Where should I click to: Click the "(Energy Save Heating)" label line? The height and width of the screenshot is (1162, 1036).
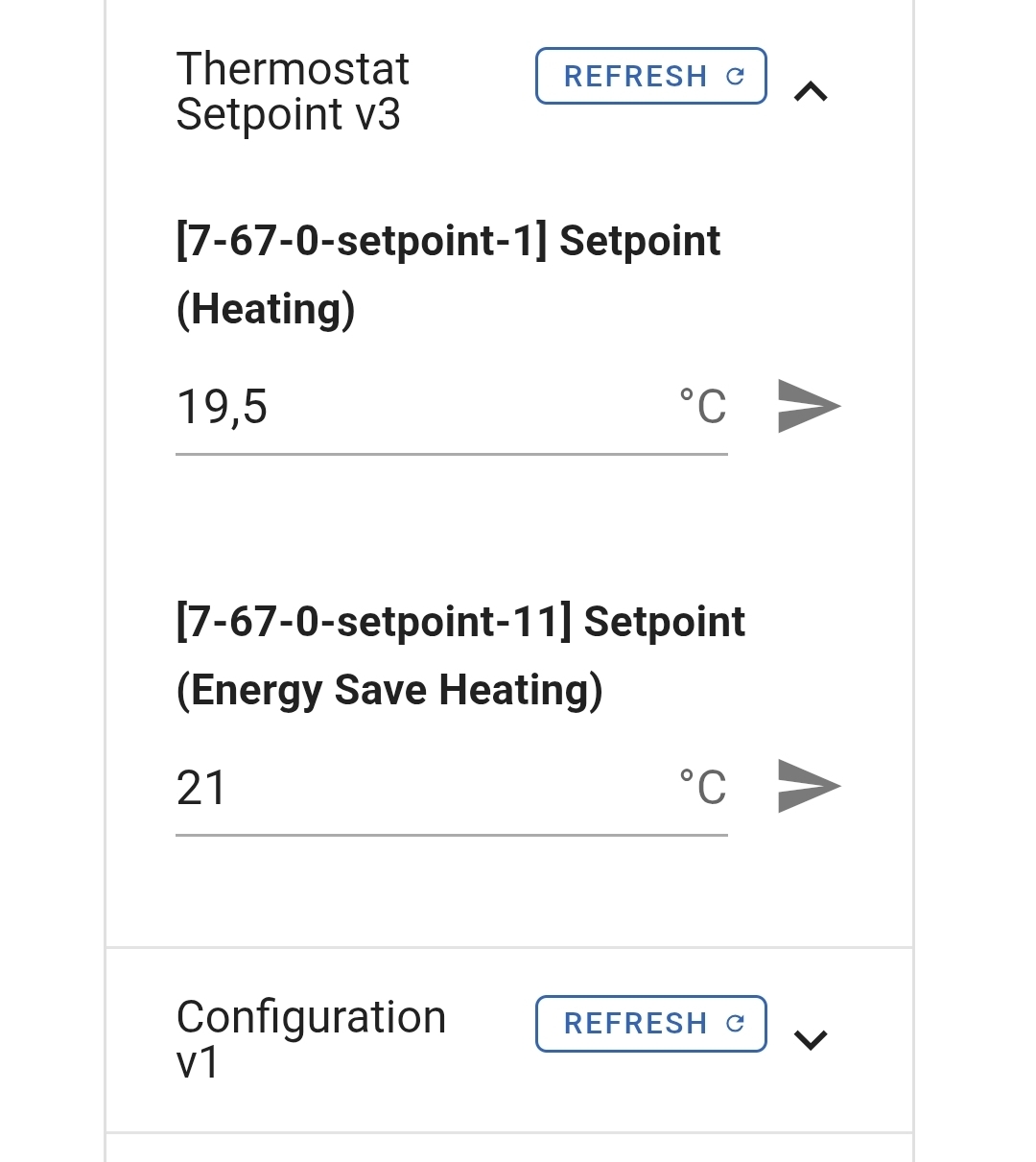[389, 690]
